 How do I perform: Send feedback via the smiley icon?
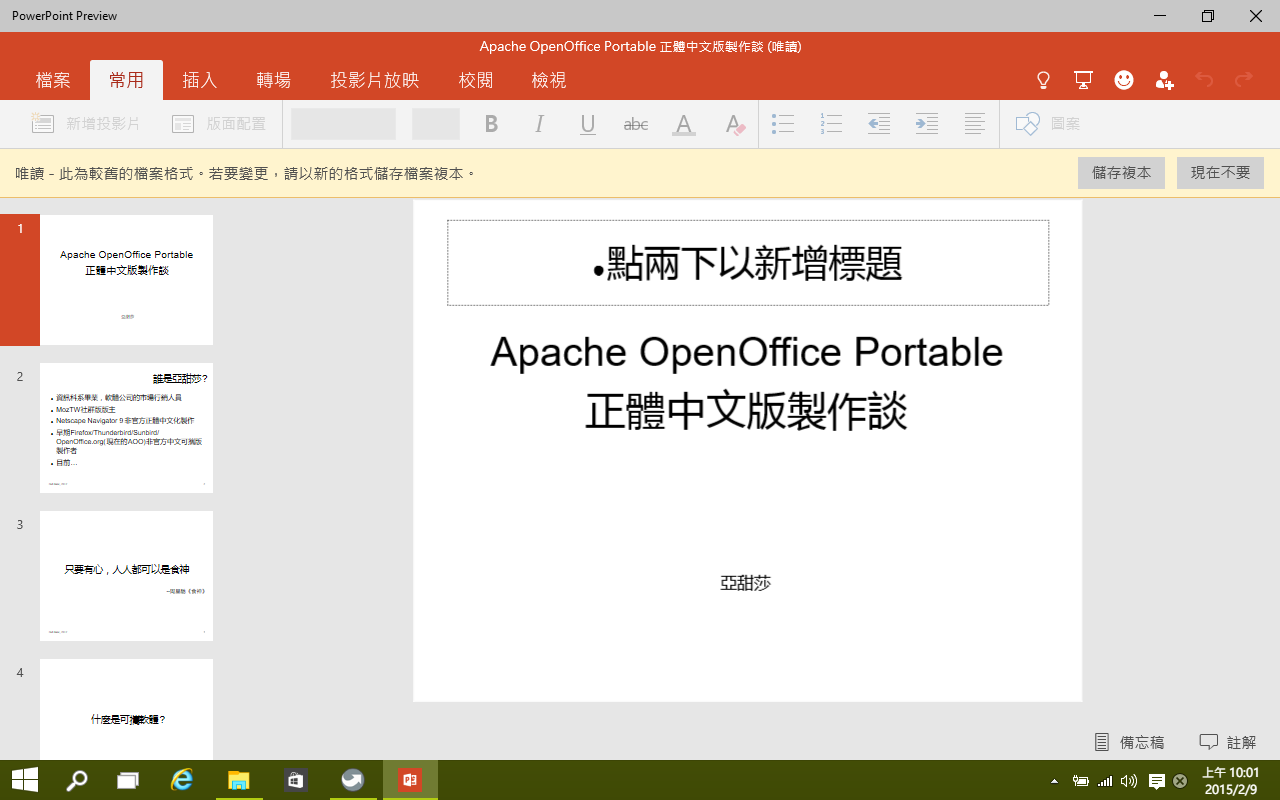tap(1124, 80)
